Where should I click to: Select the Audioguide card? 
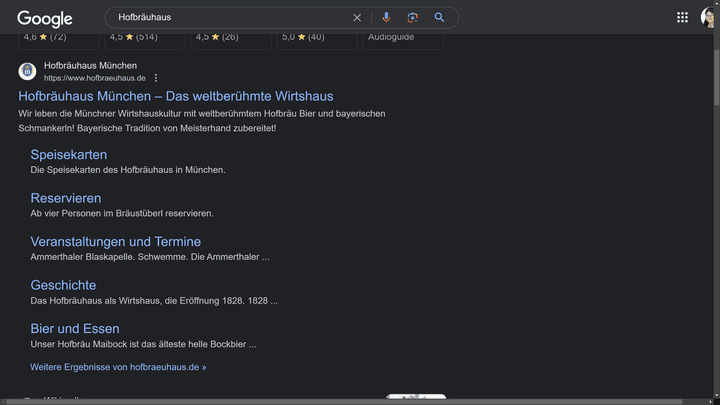tap(403, 41)
